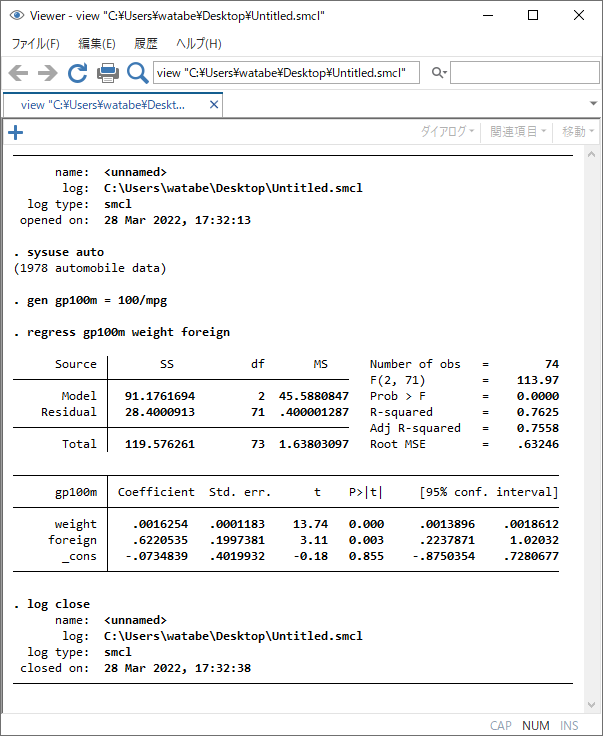This screenshot has height=736, width=603.
Task: Click the view command address field
Action: click(x=286, y=73)
